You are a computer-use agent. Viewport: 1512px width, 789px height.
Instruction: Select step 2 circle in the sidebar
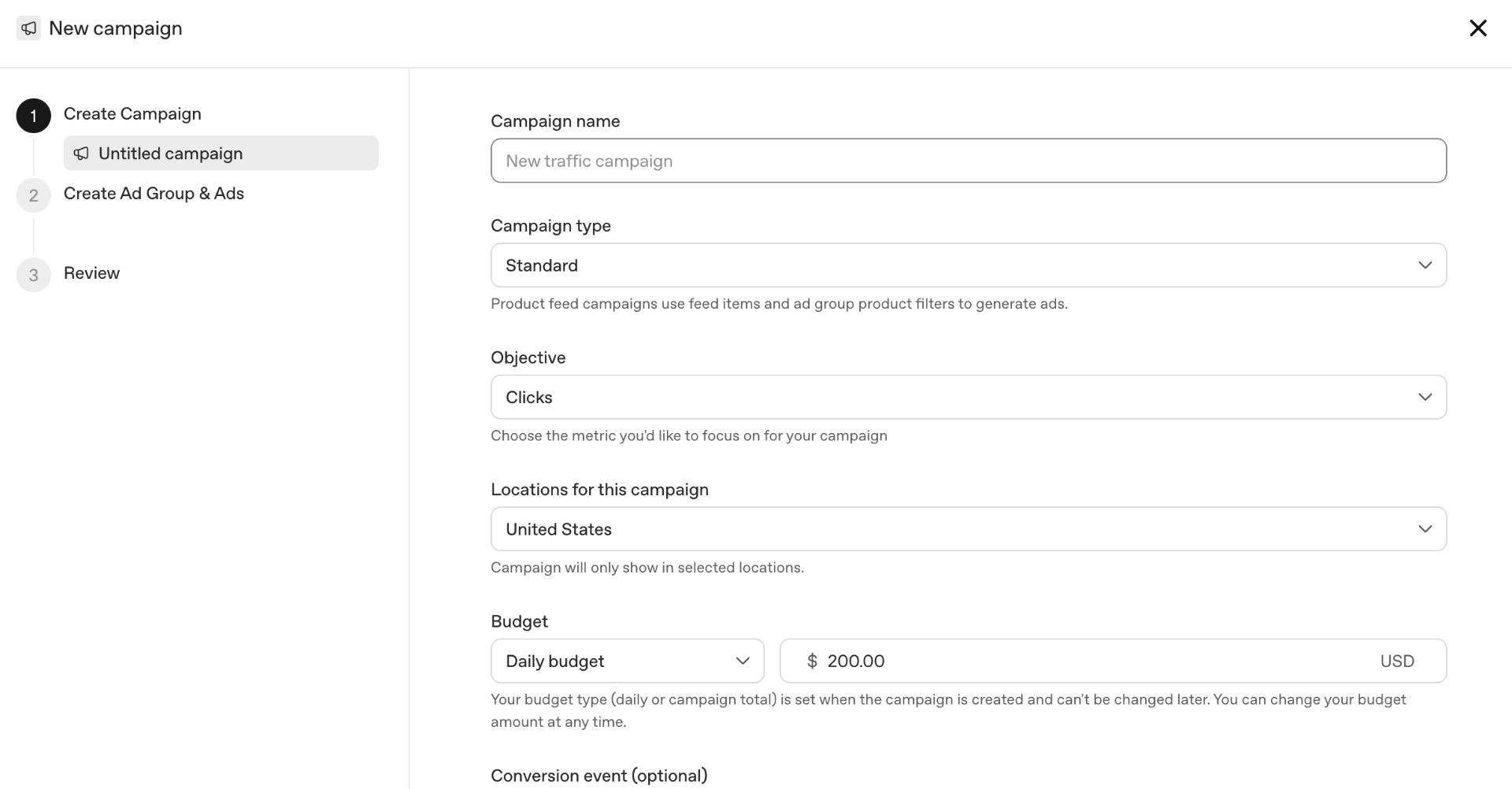click(x=33, y=195)
